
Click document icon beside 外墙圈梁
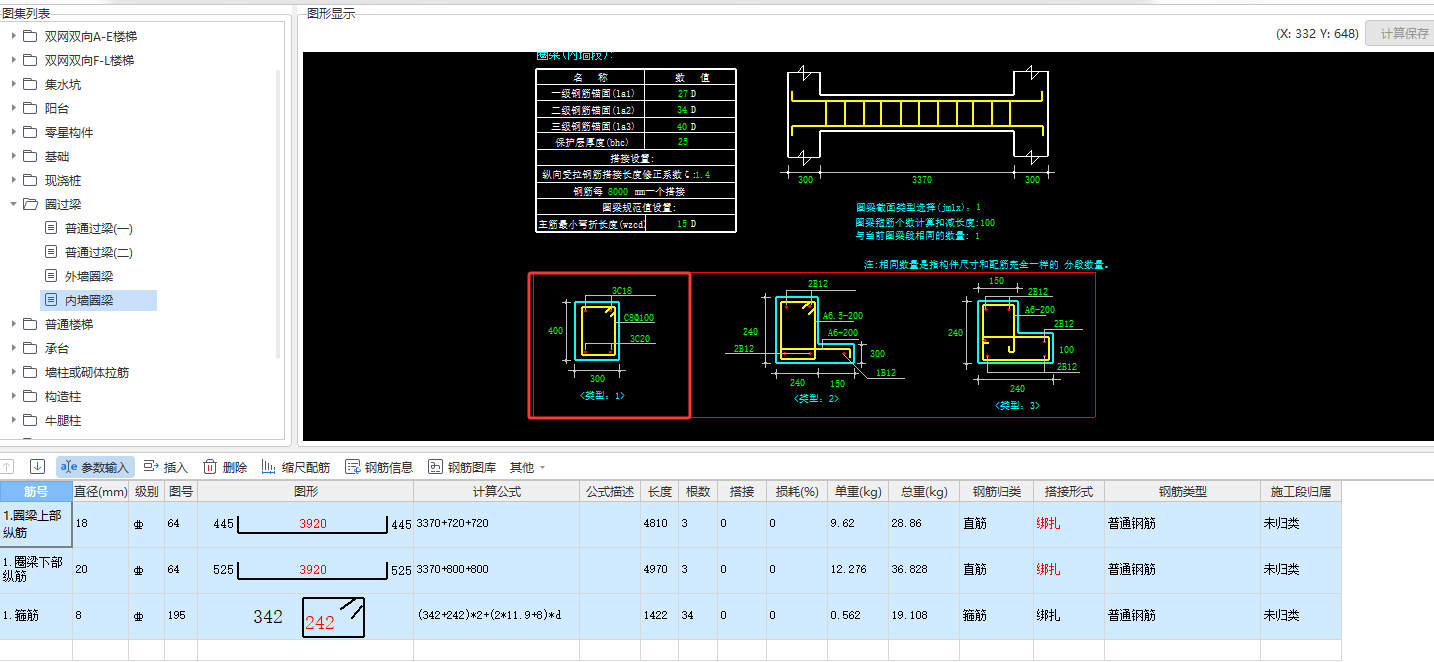pos(52,276)
